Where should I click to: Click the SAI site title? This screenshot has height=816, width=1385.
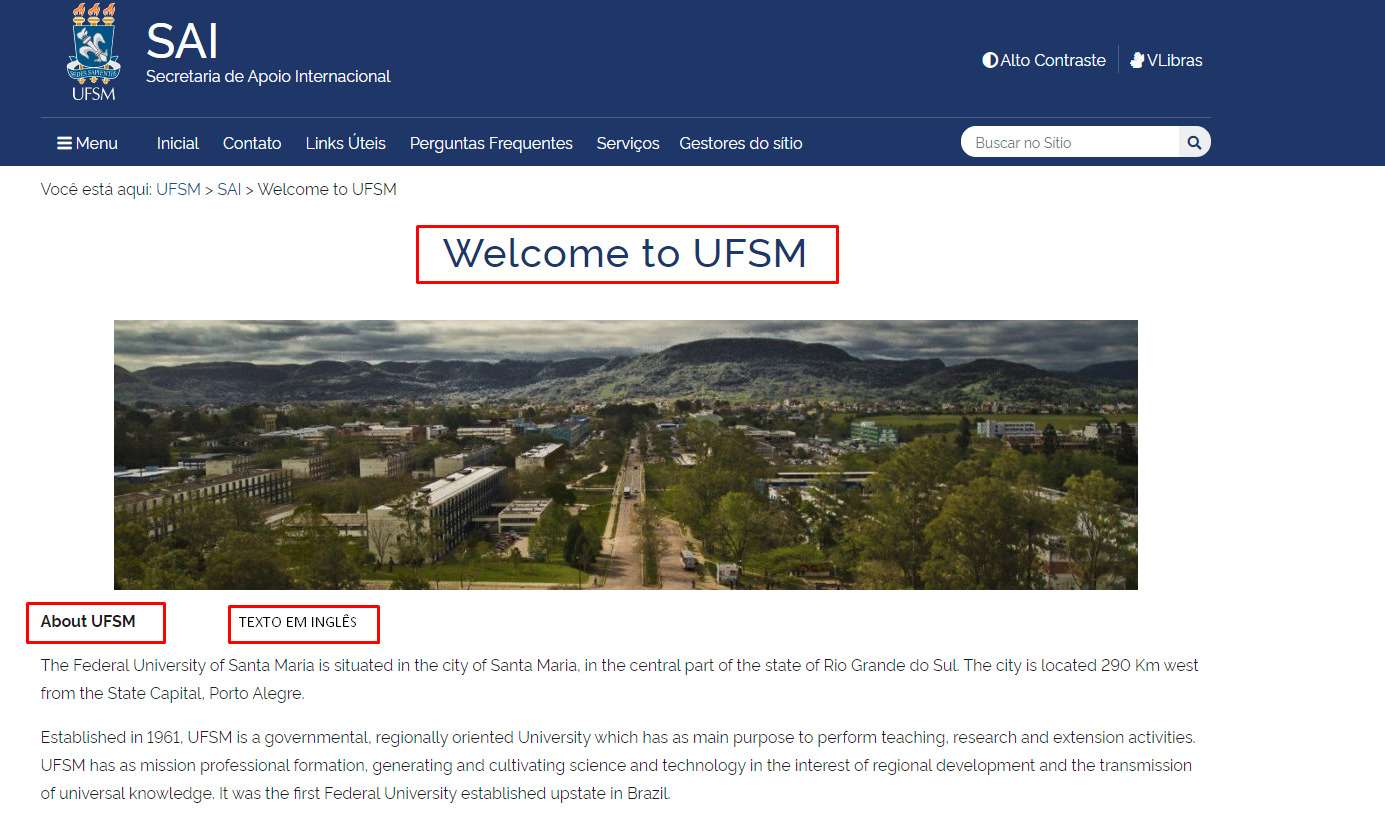click(182, 41)
